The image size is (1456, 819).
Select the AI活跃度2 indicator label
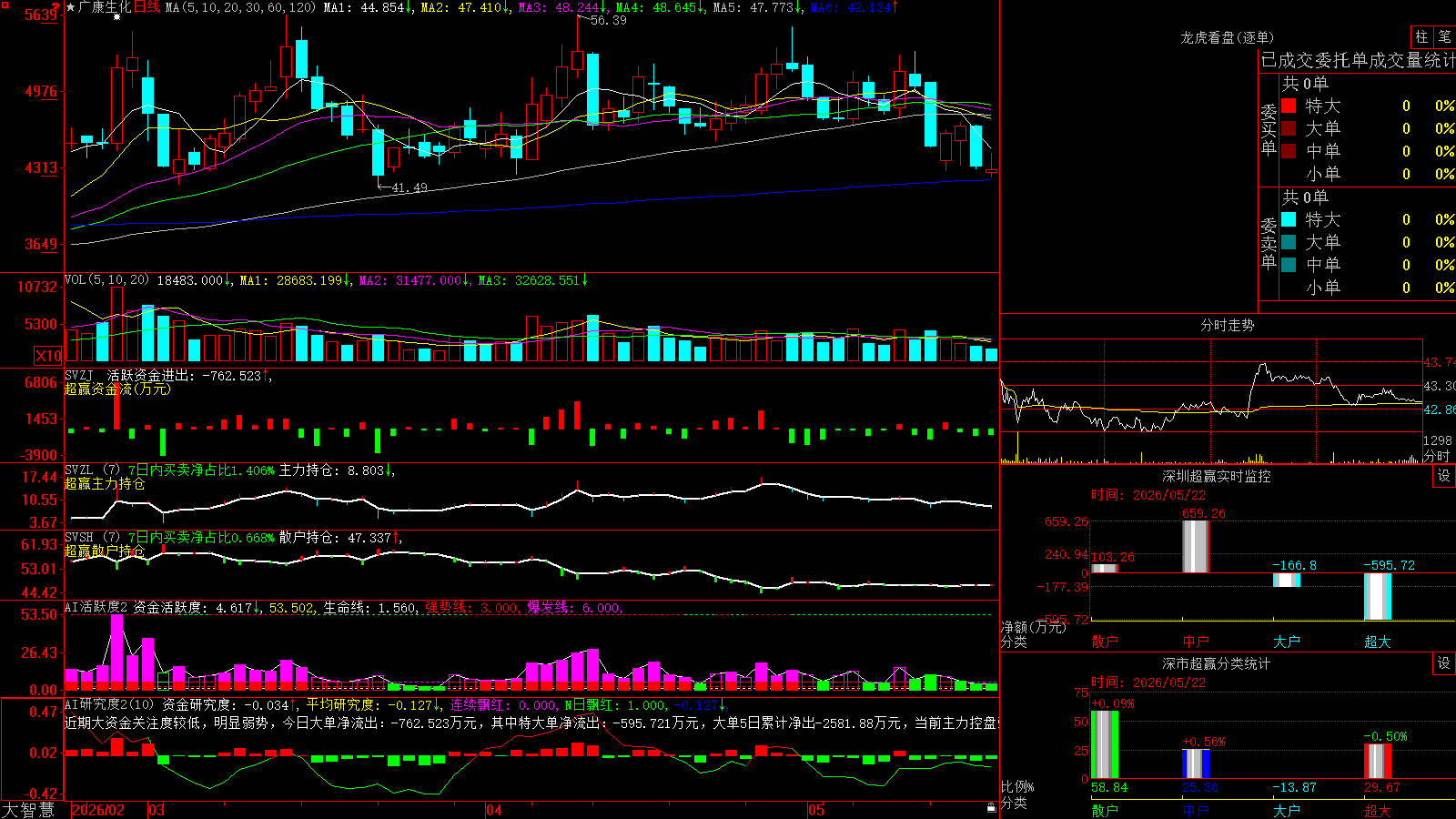pos(96,607)
